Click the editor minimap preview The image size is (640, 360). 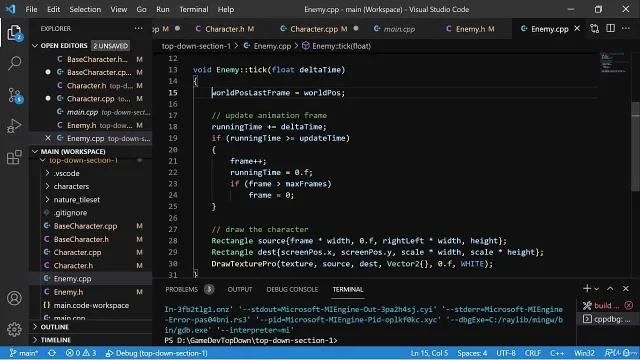(x=613, y=63)
